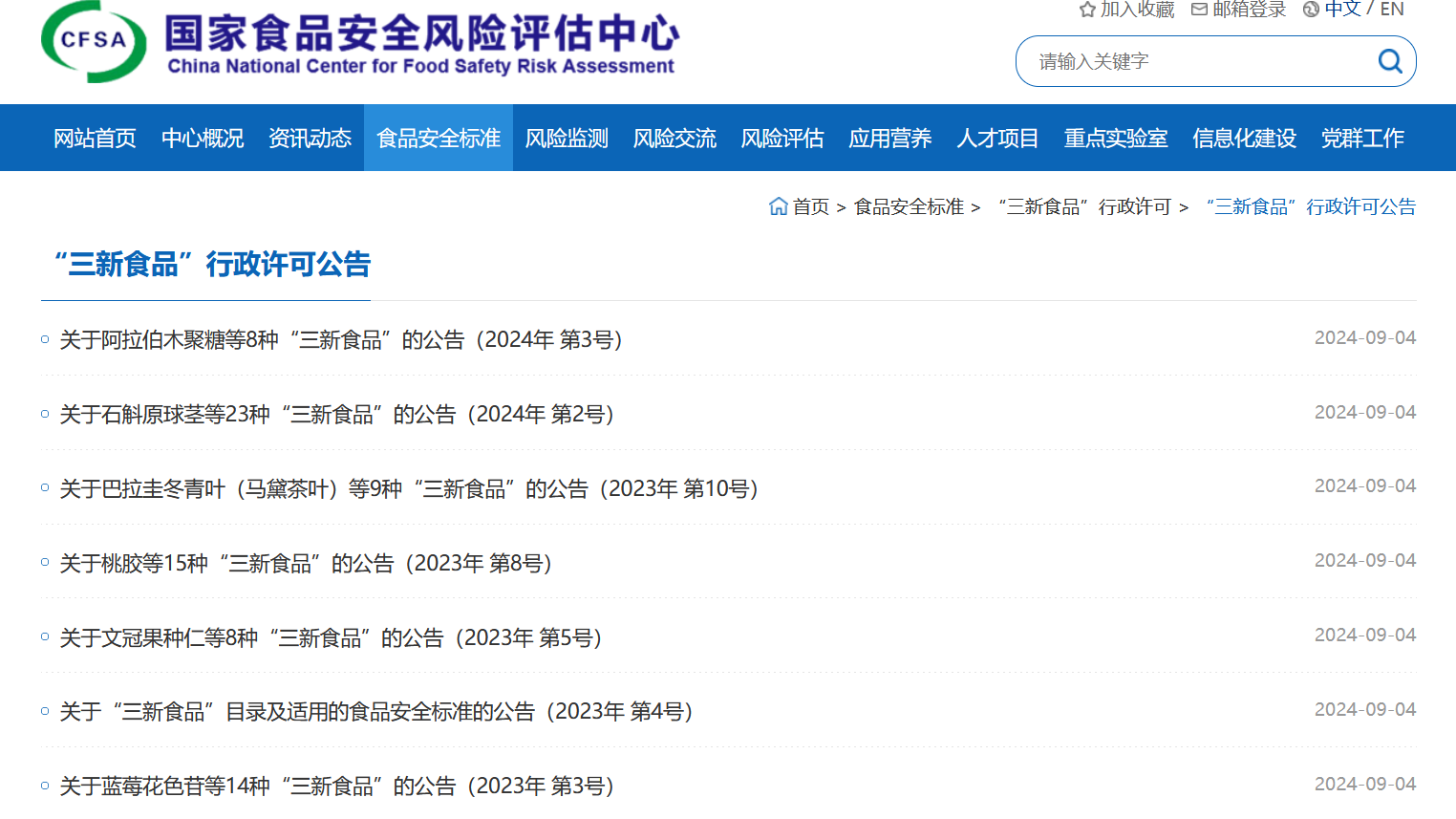
Task: Focus the keyword search input field
Action: 1194,61
